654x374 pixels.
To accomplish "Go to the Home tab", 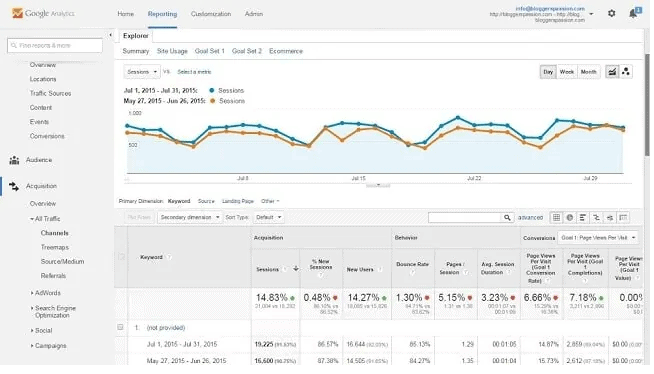I will [x=126, y=14].
